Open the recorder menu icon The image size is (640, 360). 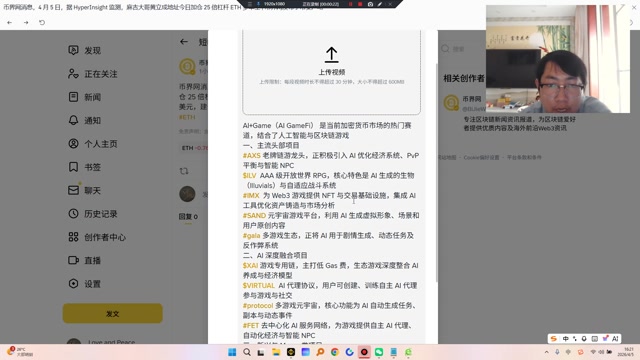pyautogui.click(x=250, y=4)
